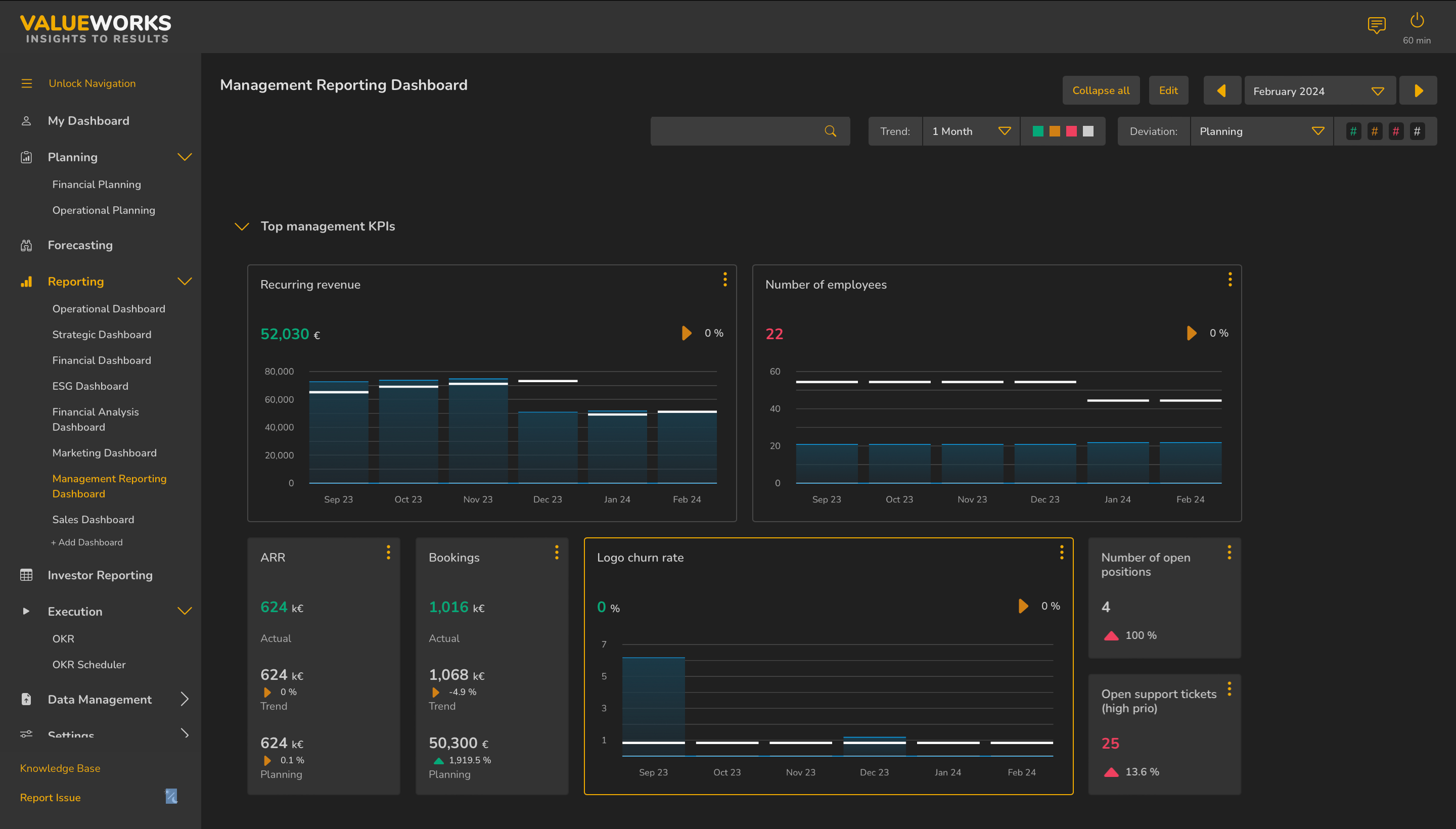Advance to next month arrow
Viewport: 1456px width, 829px height.
click(1418, 91)
